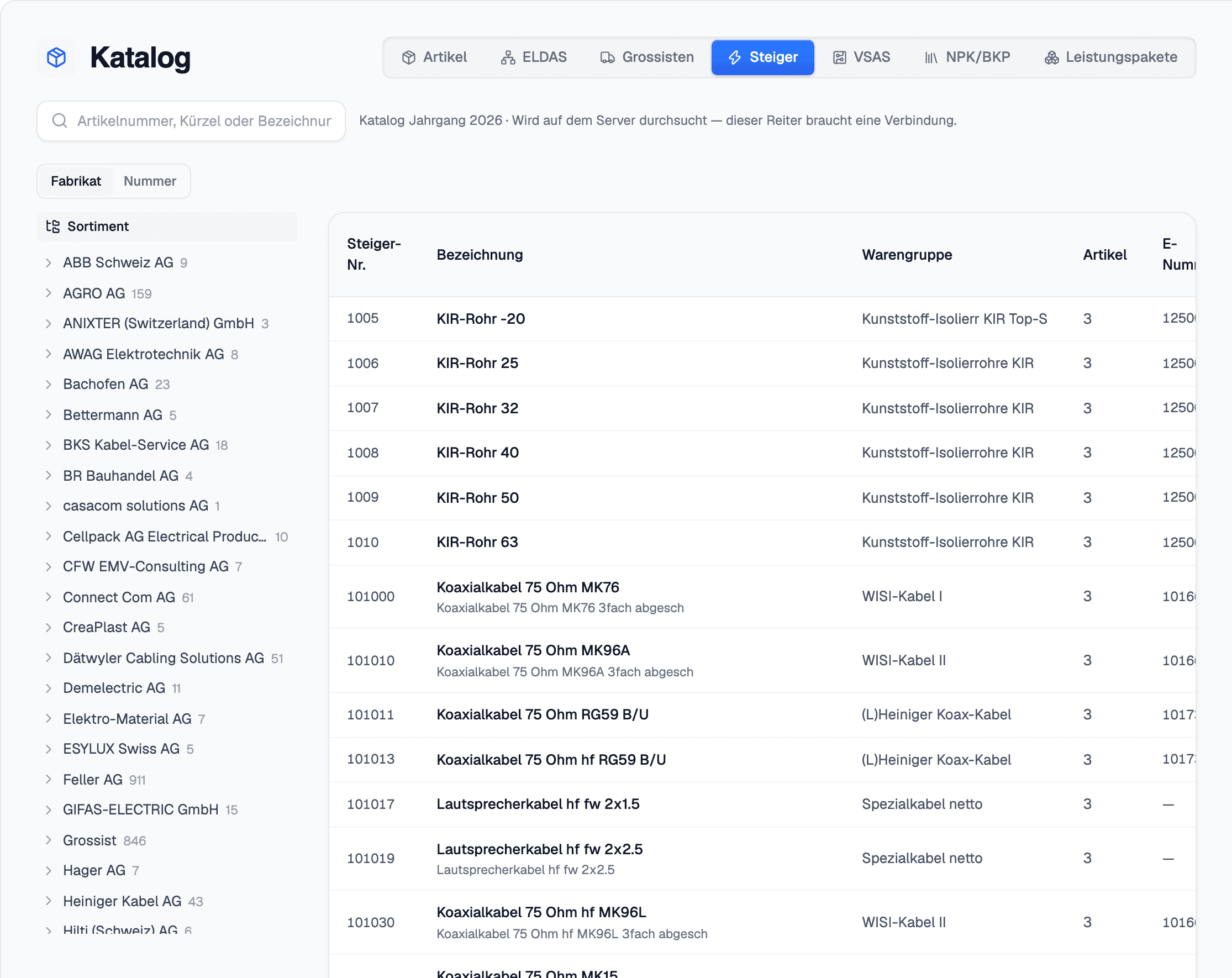Expand Connect Com AG chevron

pos(49,597)
